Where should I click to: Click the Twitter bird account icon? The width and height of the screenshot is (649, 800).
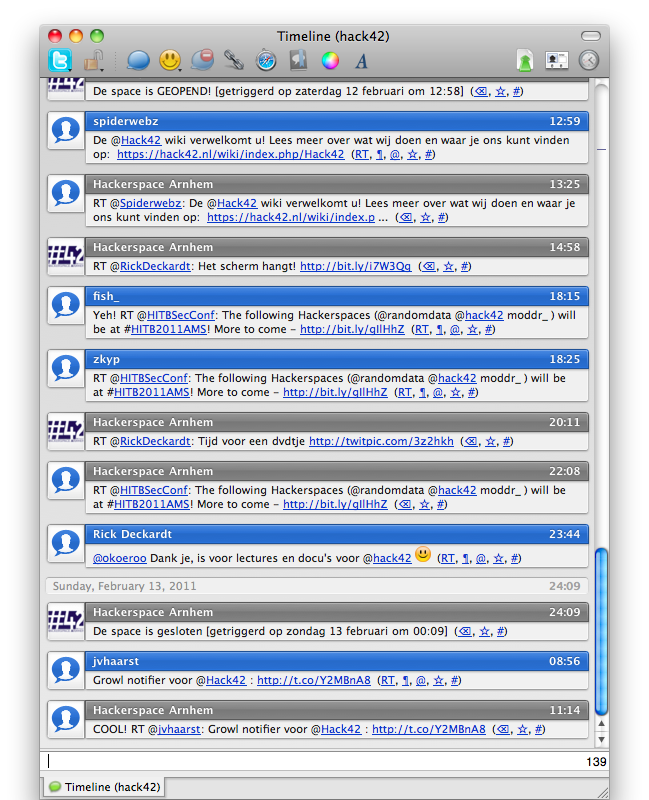(x=60, y=61)
